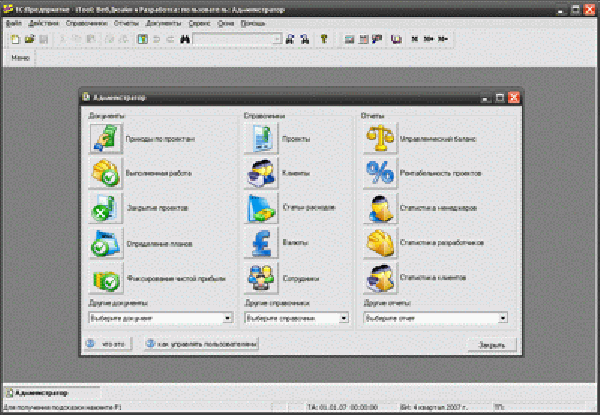
Task: Open Статистика клиентов icon
Action: coord(380,278)
